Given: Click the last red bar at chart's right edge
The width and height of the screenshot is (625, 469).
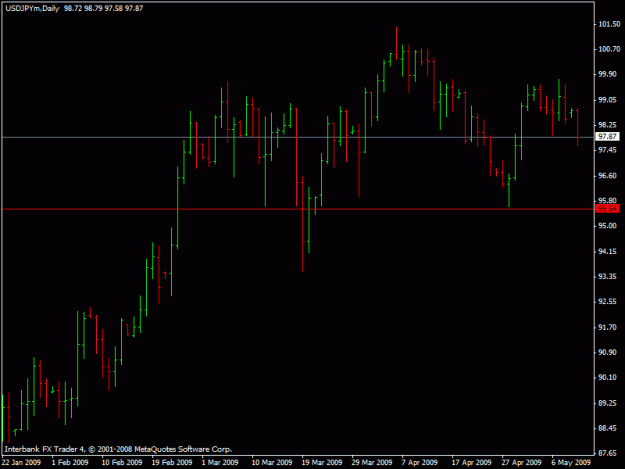Looking at the screenshot, I should (x=578, y=127).
